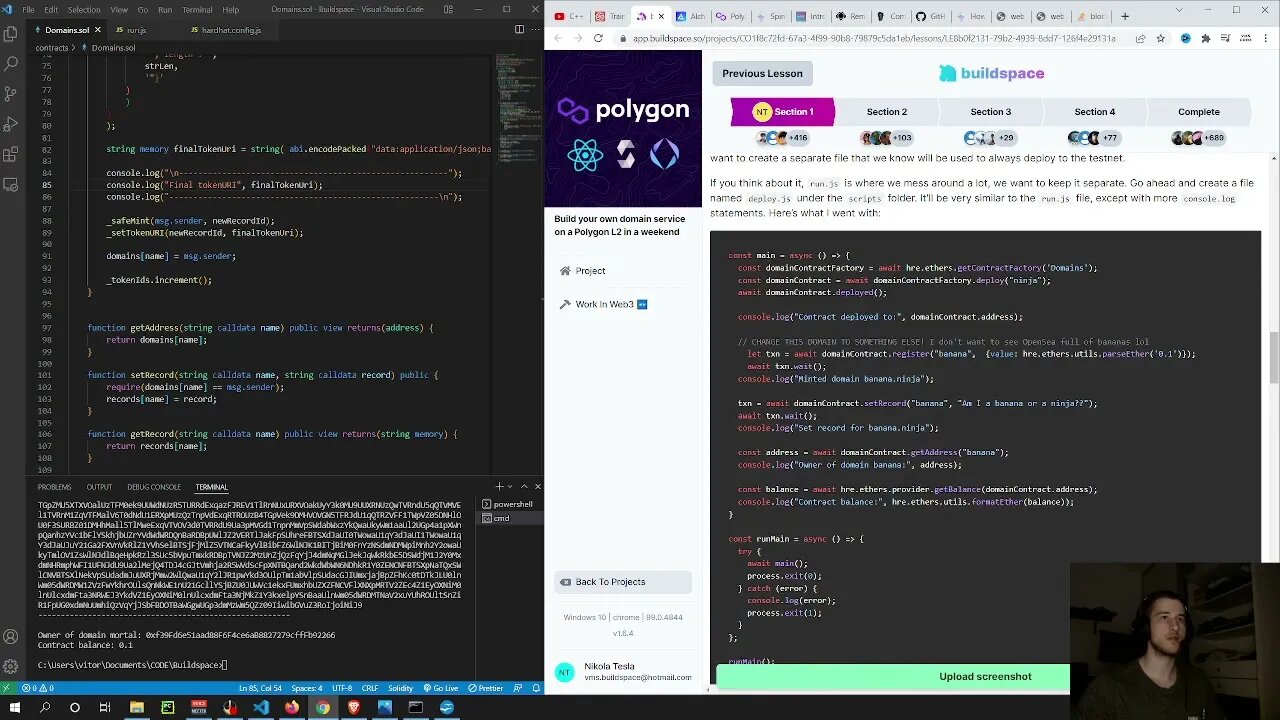The width and height of the screenshot is (1280, 720).
Task: Open a new Chrome tab
Action: [1125, 16]
